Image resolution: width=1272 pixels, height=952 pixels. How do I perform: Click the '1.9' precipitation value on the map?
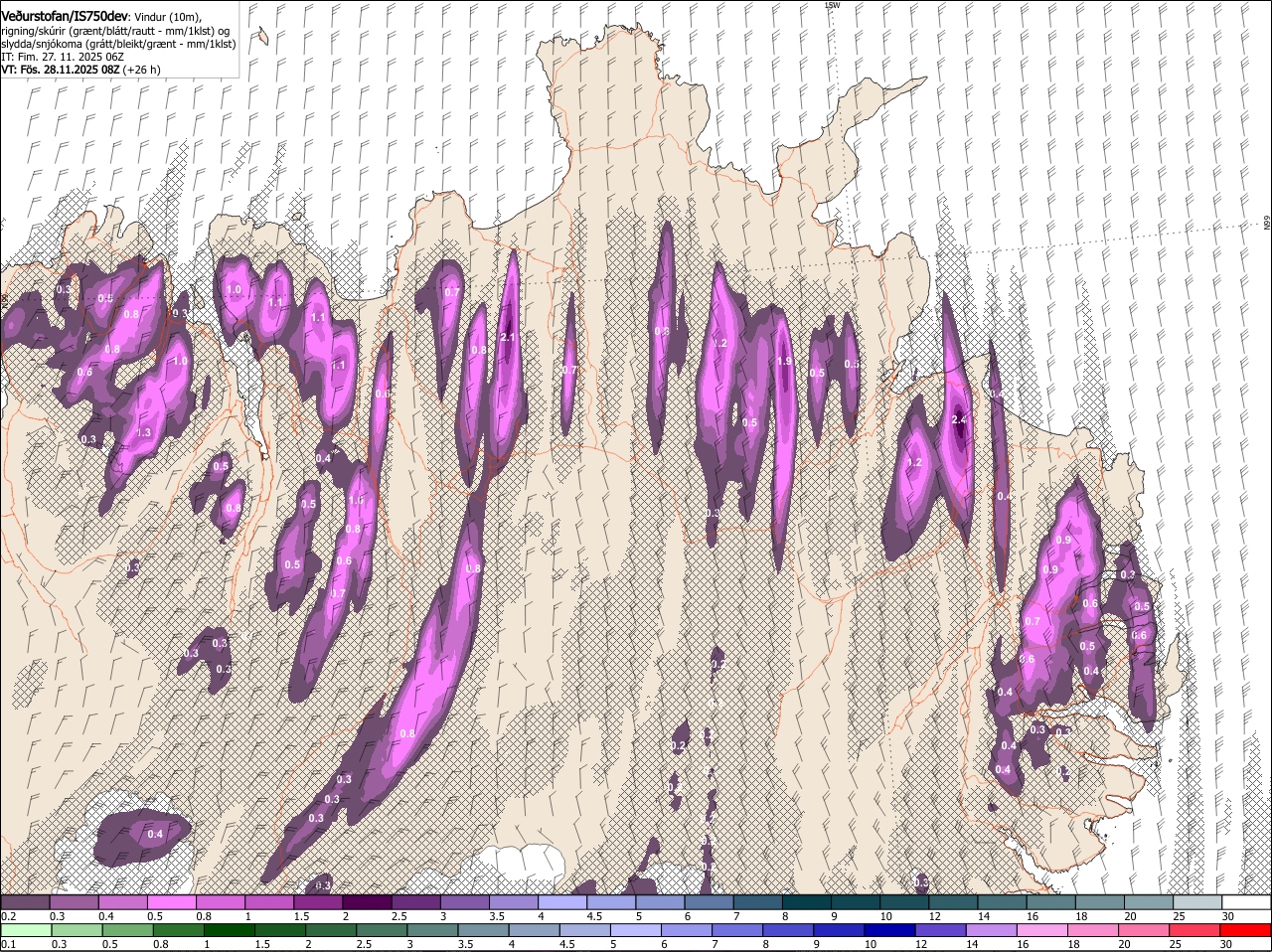click(784, 362)
